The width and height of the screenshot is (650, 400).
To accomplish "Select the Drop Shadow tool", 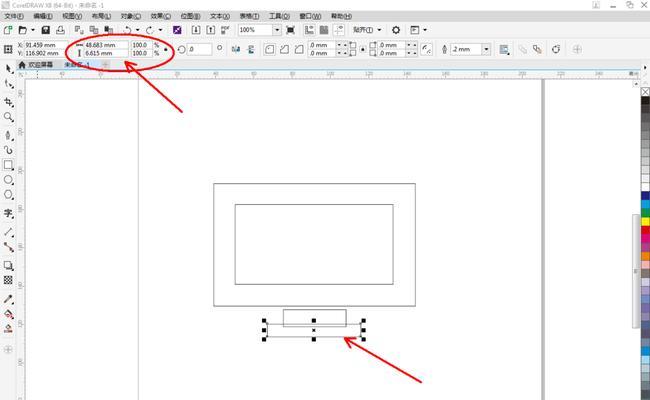I will pos(9,265).
